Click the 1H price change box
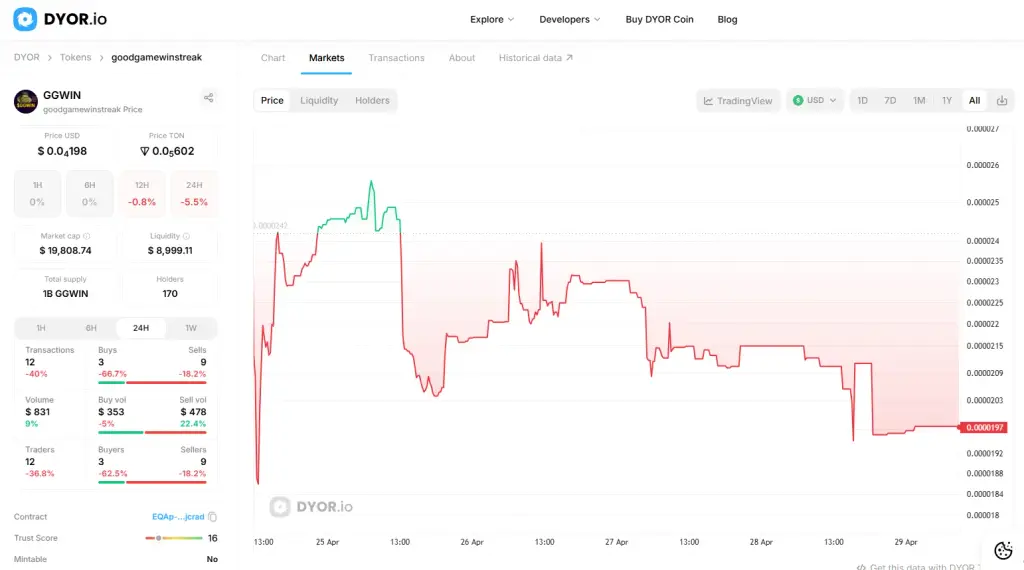Image resolution: width=1024 pixels, height=570 pixels. (x=37, y=194)
